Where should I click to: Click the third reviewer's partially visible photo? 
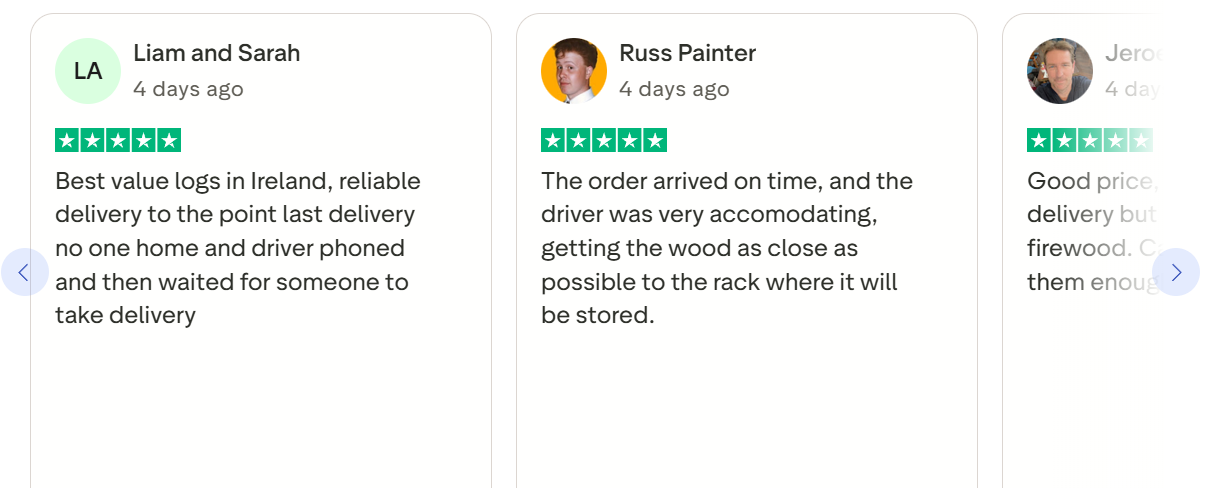1060,71
